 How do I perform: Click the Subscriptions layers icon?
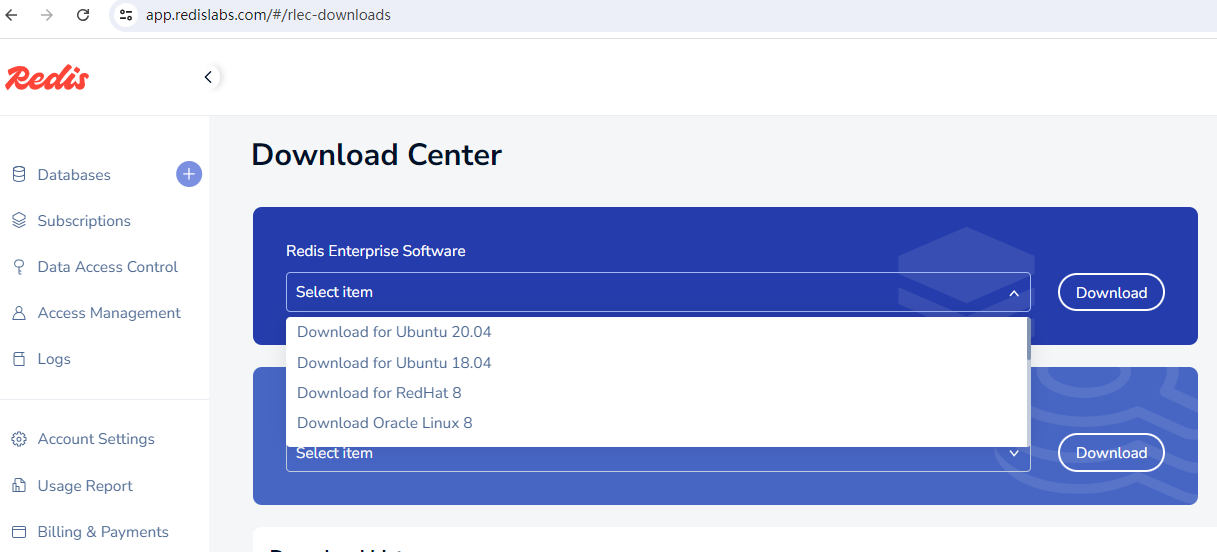click(x=19, y=221)
